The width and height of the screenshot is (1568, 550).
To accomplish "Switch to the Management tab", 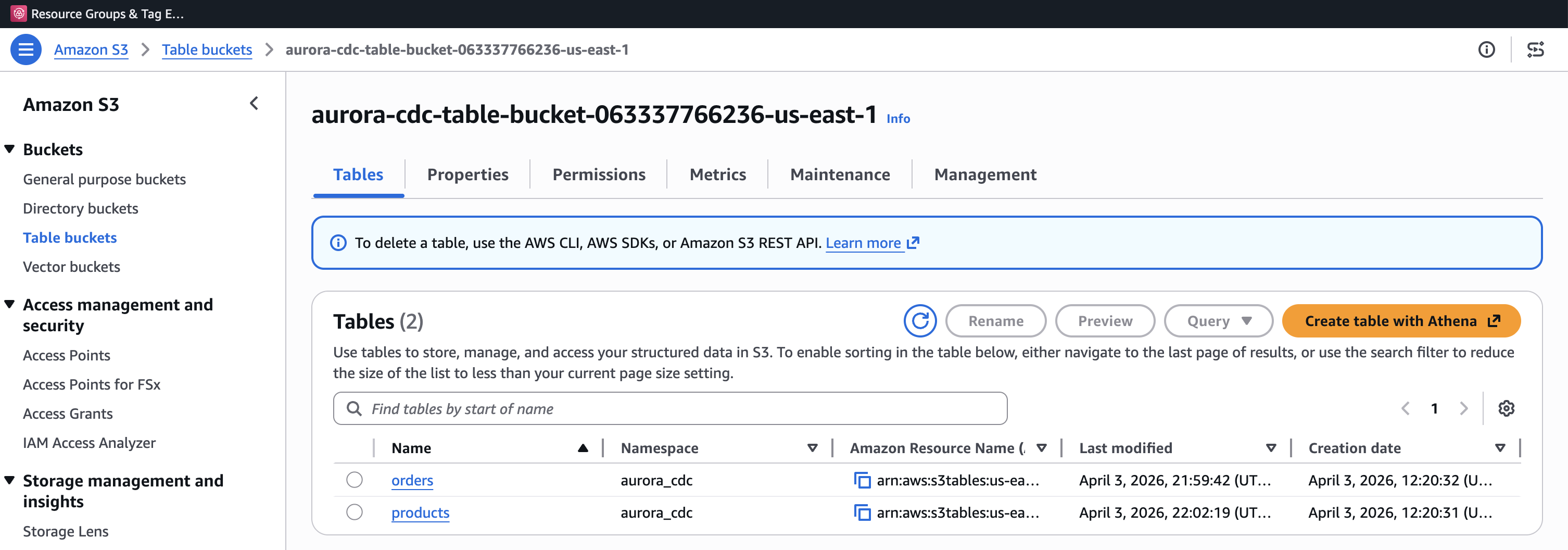I will point(985,175).
